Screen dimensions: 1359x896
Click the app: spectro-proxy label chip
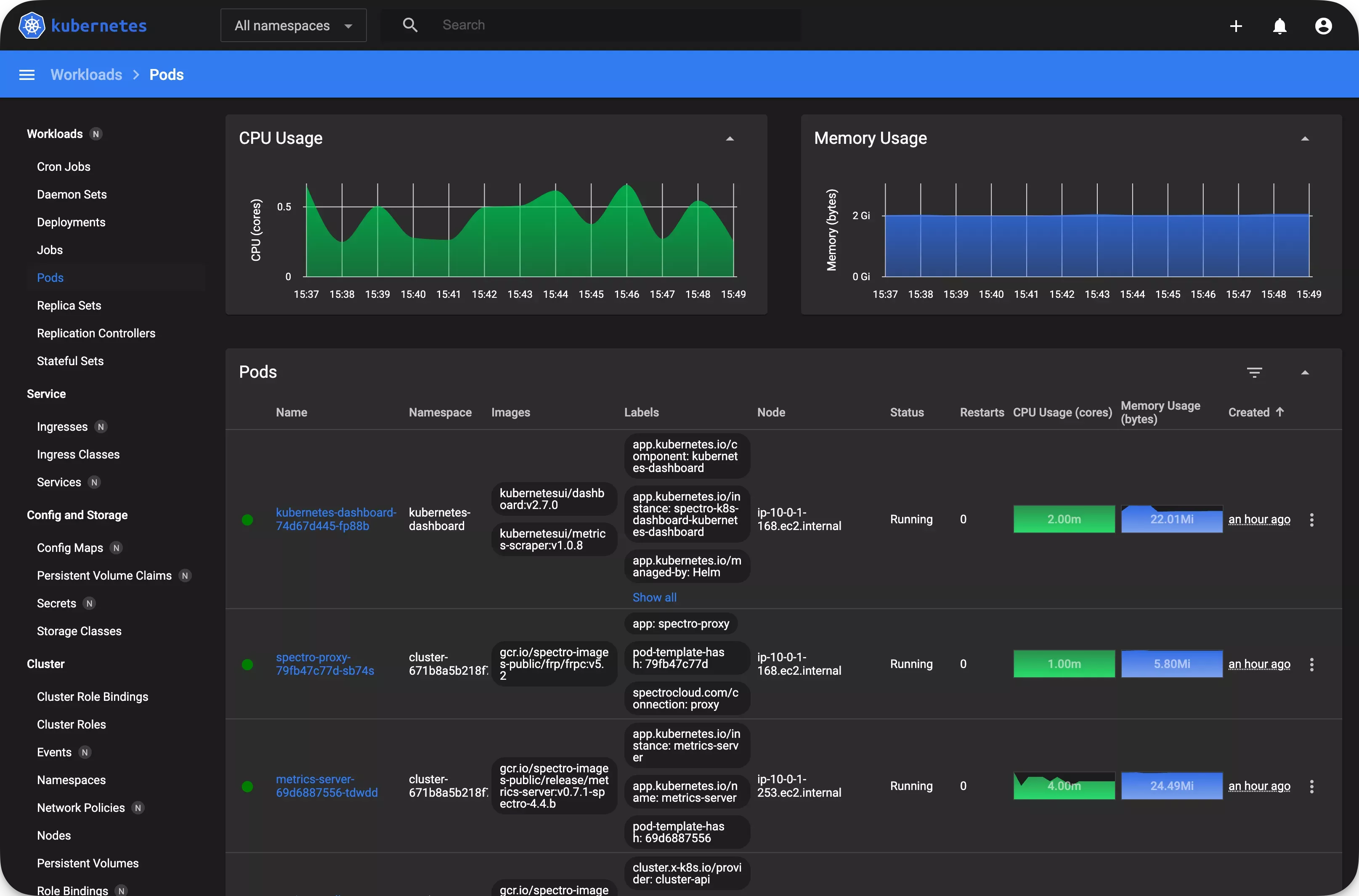[x=681, y=623]
